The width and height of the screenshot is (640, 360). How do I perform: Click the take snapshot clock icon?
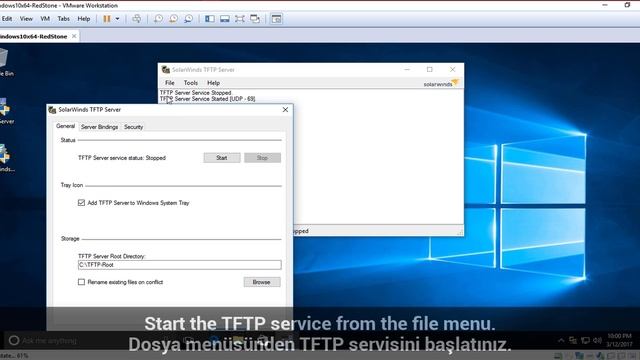158,19
